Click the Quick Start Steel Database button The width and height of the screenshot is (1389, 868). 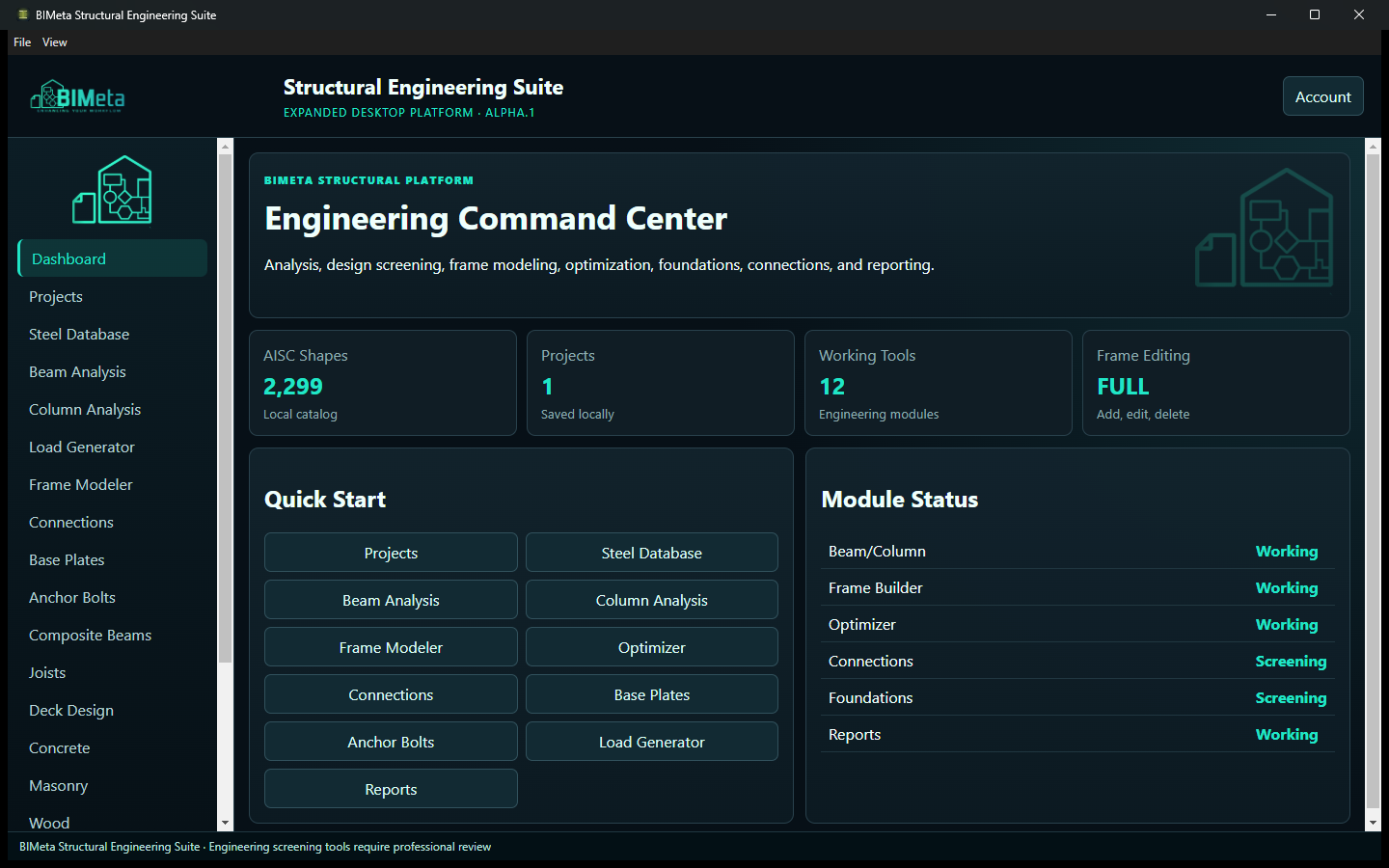coord(652,553)
